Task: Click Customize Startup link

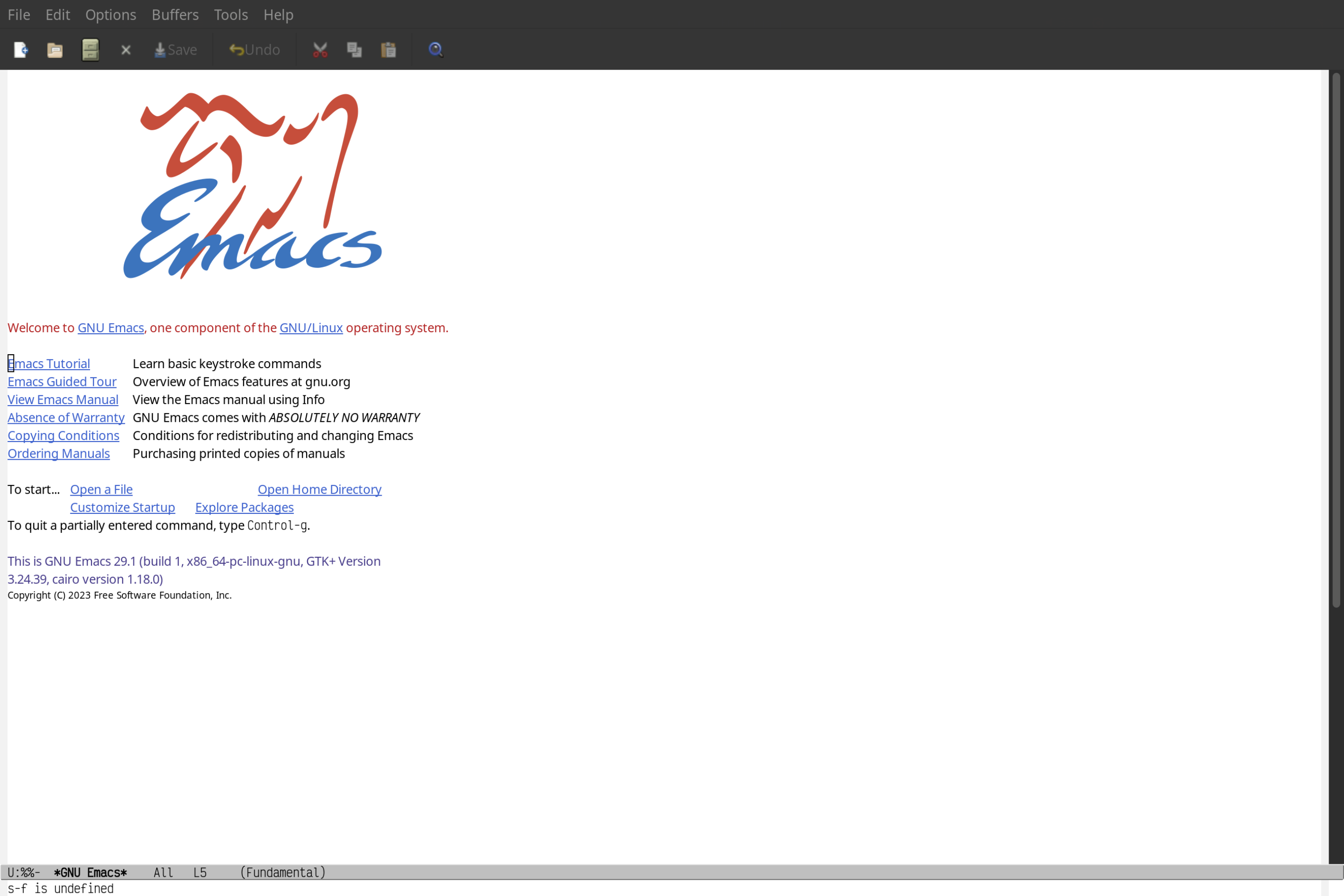Action: [x=122, y=507]
